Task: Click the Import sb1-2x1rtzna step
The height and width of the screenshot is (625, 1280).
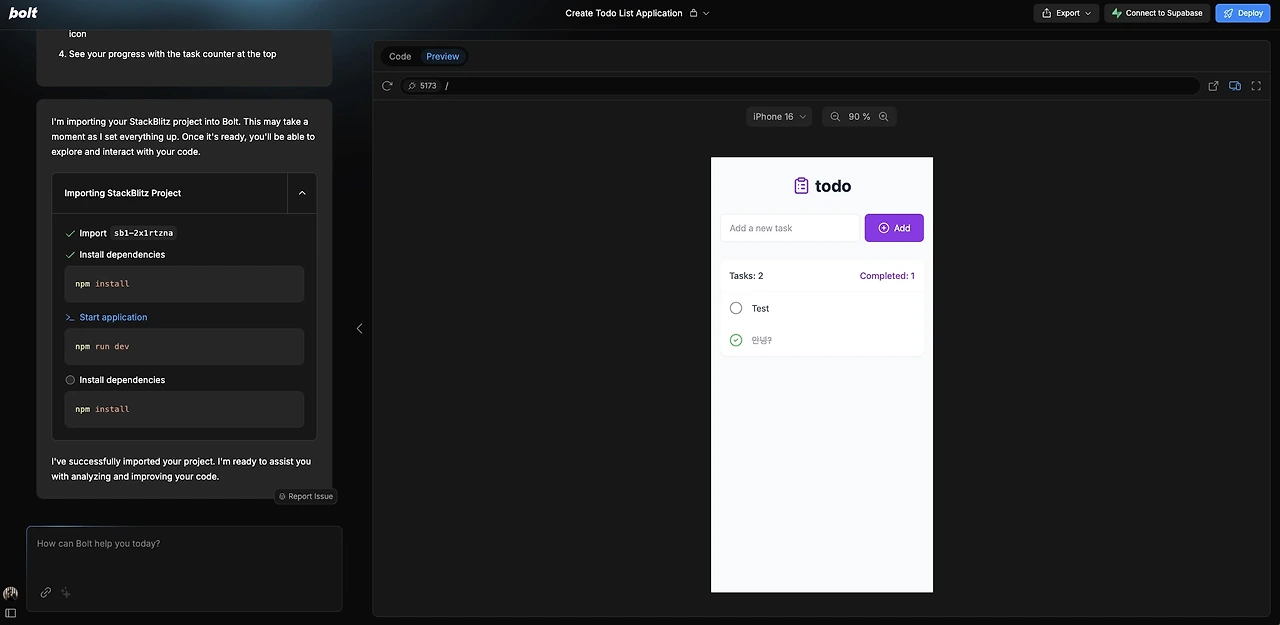Action: click(x=120, y=233)
